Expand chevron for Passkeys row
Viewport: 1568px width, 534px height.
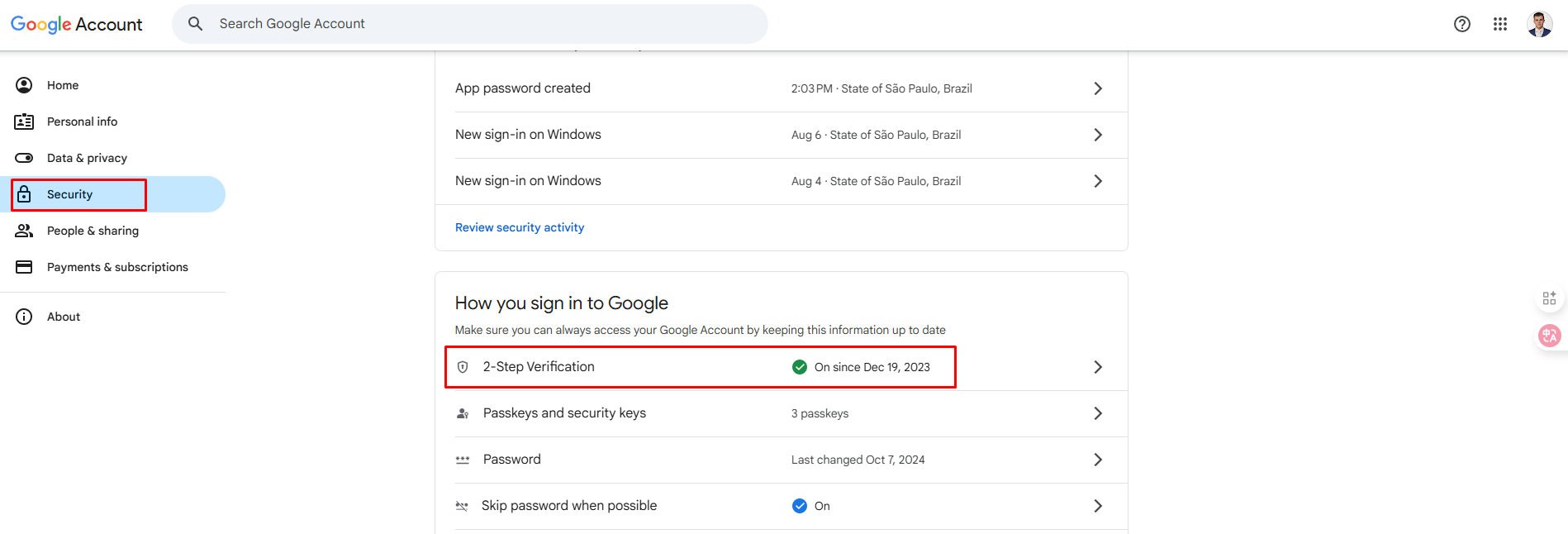(1098, 413)
